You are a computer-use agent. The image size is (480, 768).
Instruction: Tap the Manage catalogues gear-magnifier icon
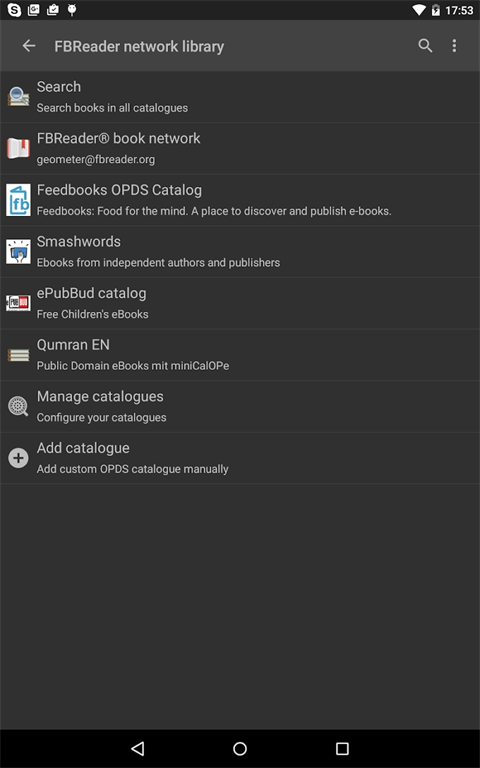click(18, 406)
